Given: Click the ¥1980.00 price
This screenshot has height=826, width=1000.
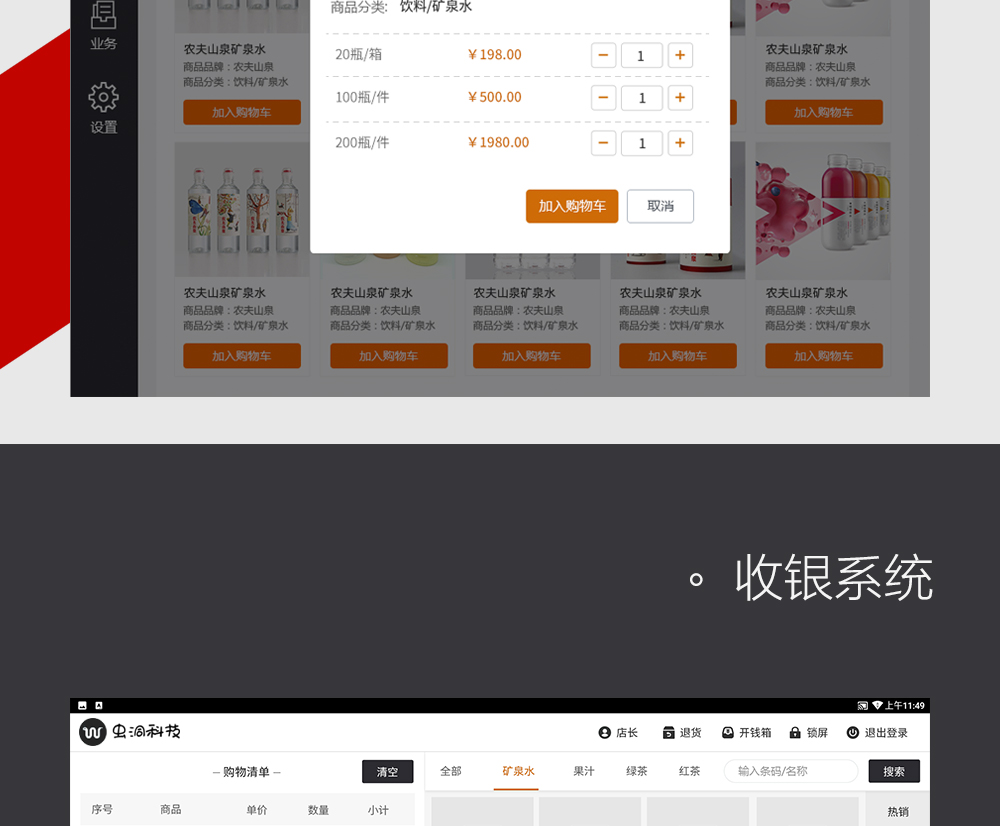Looking at the screenshot, I should 498,142.
